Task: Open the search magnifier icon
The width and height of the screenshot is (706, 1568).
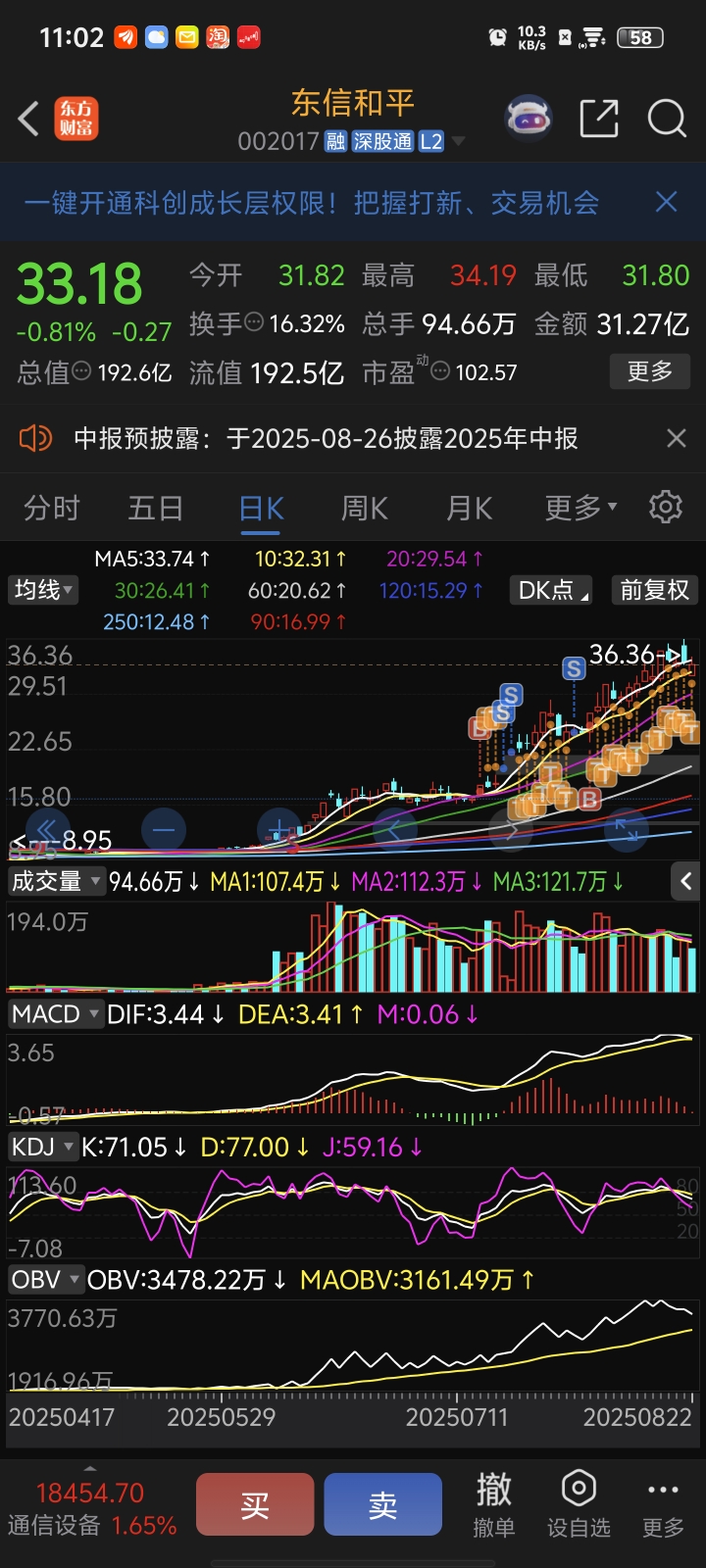Action: (667, 119)
